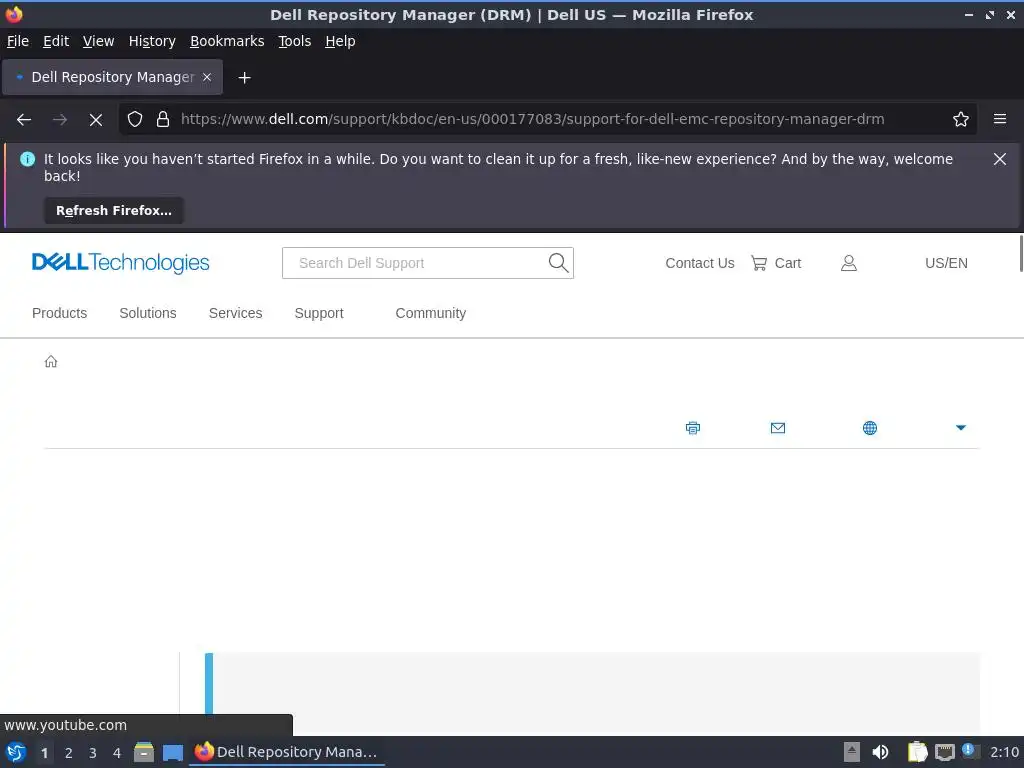Viewport: 1024px width, 768px height.
Task: Select the Dell Repository Manager tab
Action: 112,77
